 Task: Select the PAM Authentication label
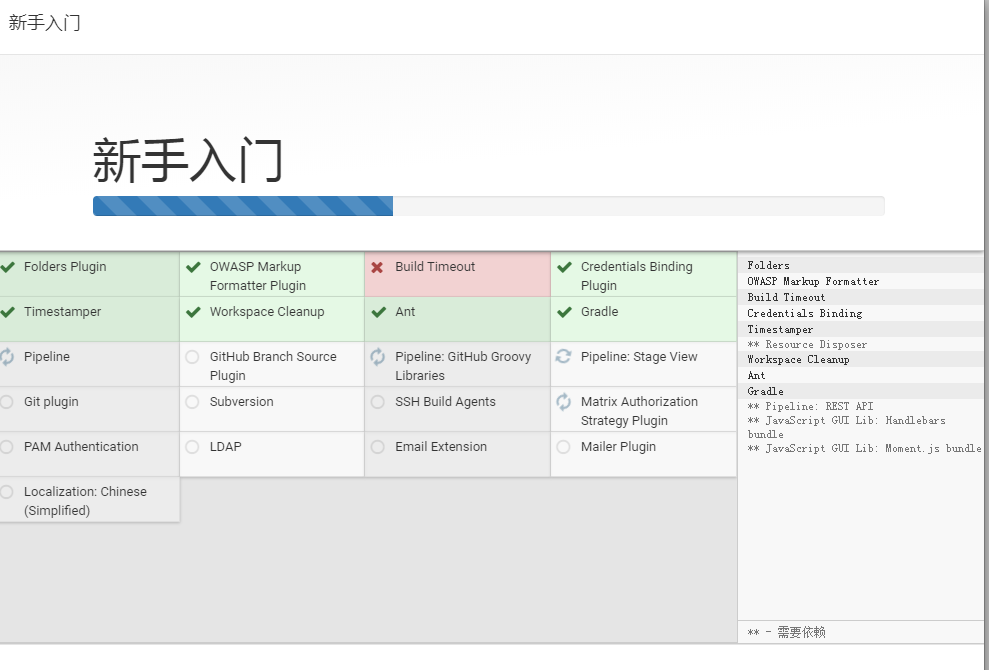(81, 446)
